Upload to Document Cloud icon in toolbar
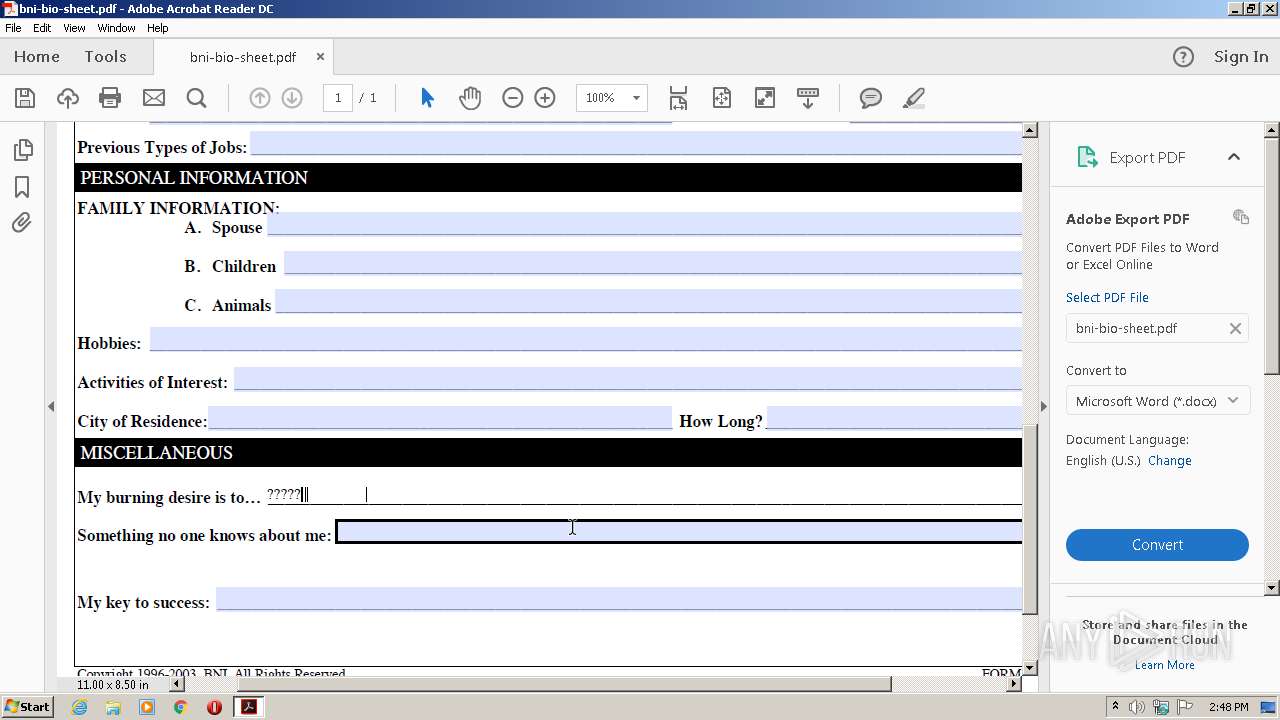 click(67, 98)
